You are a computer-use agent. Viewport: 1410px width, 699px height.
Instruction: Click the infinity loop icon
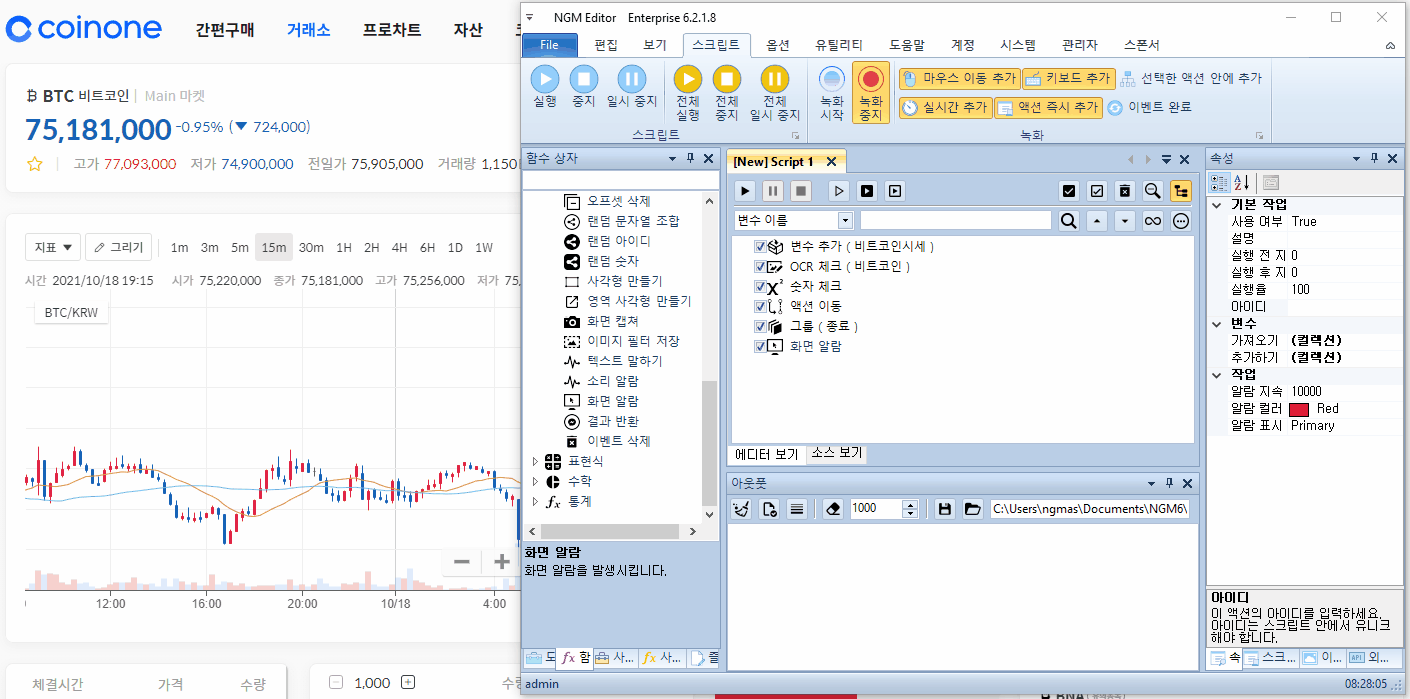[x=1153, y=221]
